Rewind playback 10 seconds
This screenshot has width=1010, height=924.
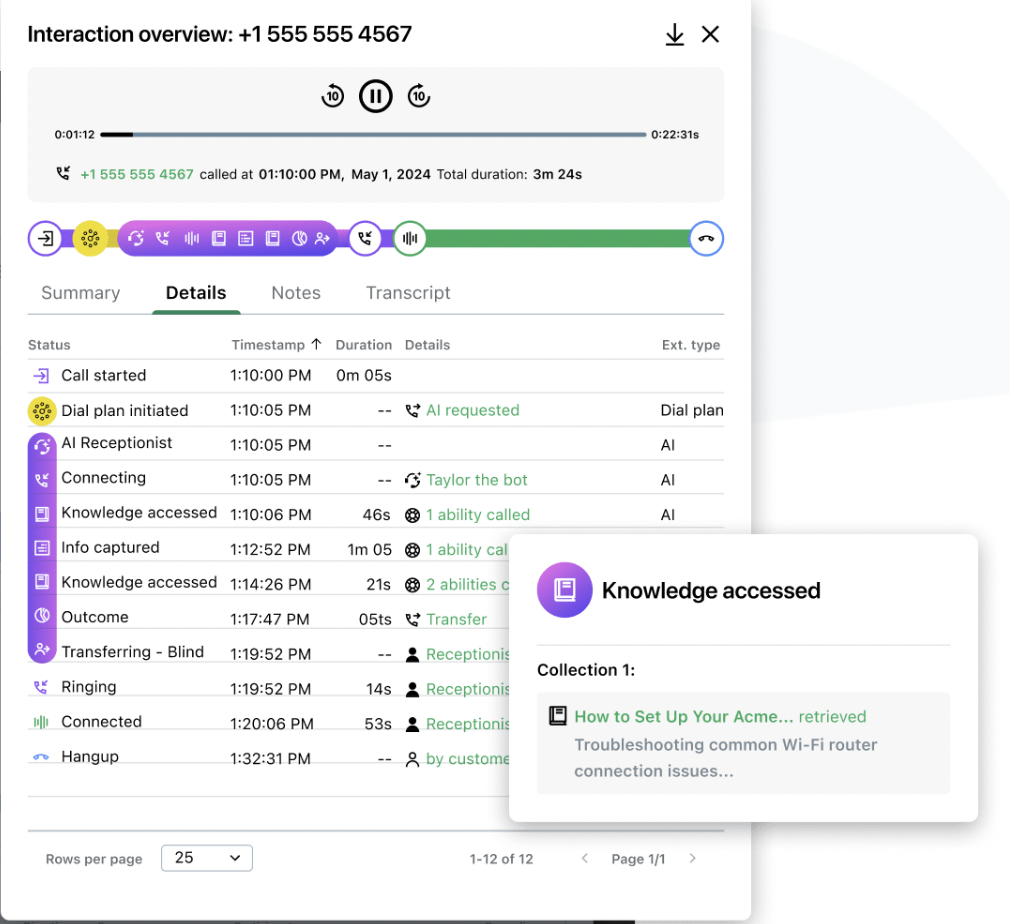332,97
